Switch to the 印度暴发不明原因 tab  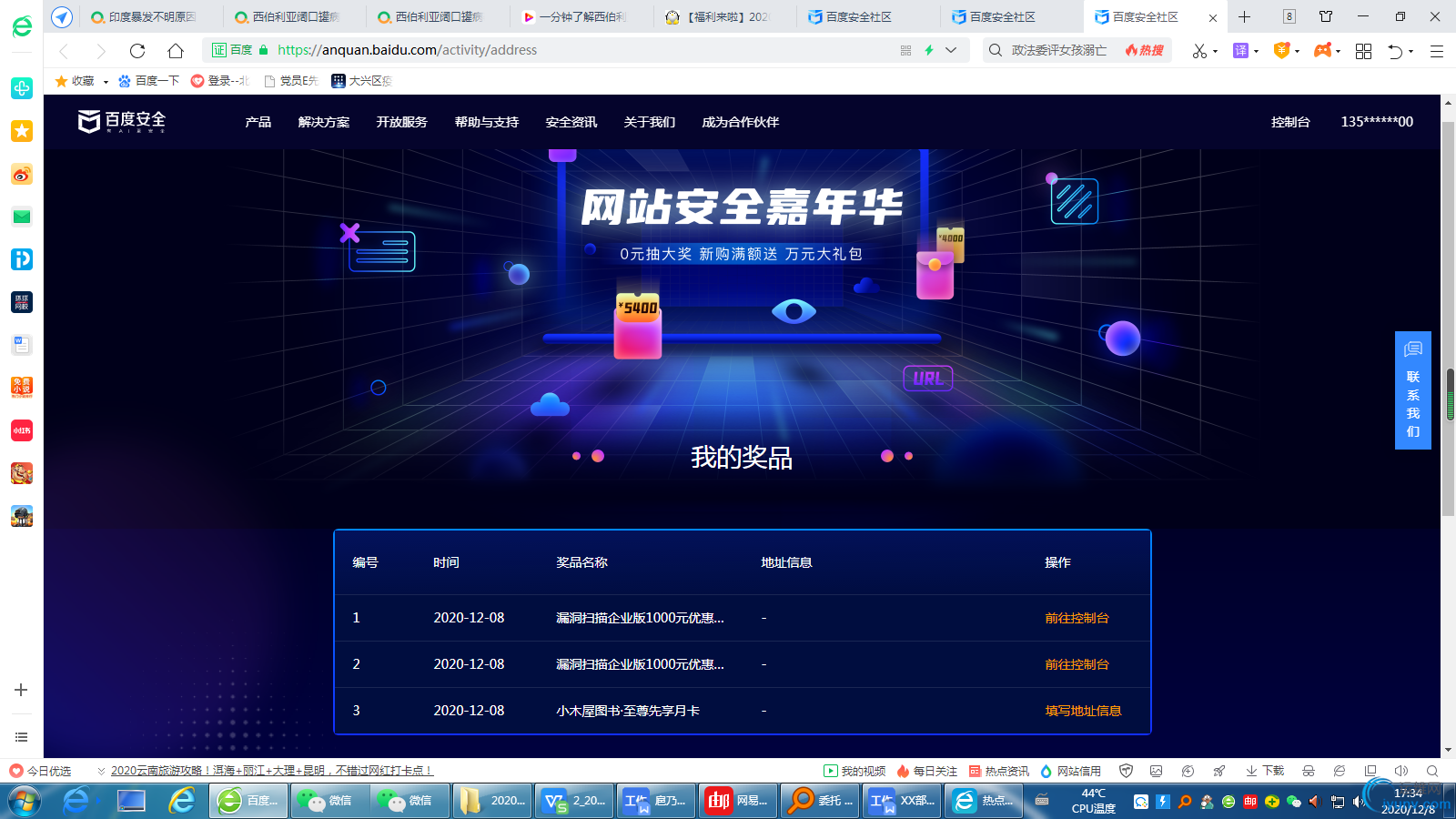tap(151, 16)
